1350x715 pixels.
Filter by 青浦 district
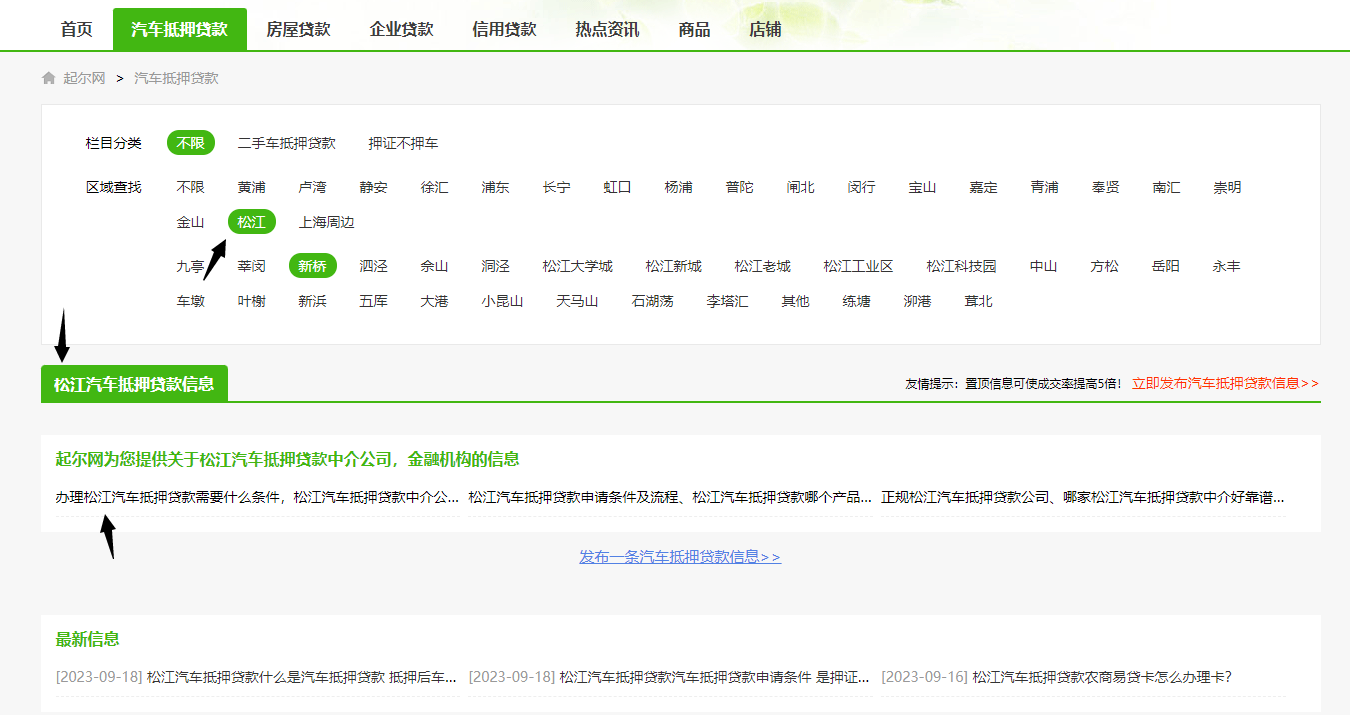pos(1045,187)
